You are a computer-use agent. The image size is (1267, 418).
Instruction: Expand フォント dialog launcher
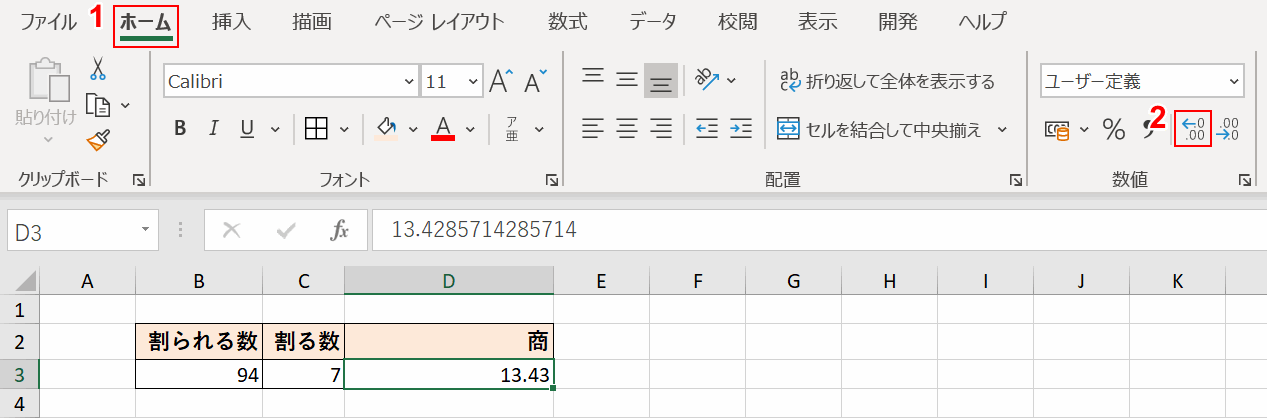click(552, 180)
